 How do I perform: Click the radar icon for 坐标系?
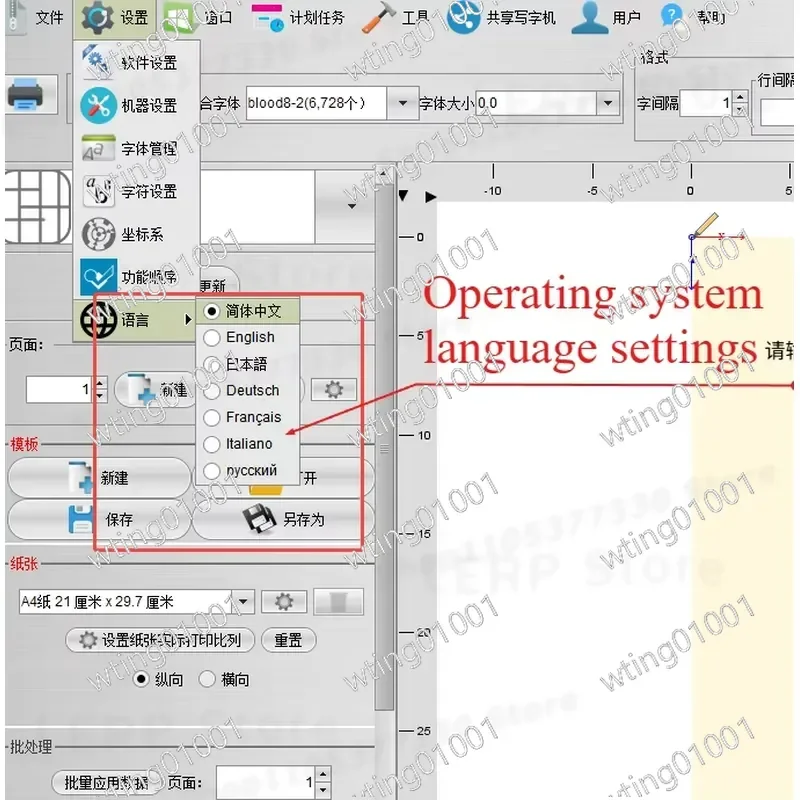[x=98, y=234]
